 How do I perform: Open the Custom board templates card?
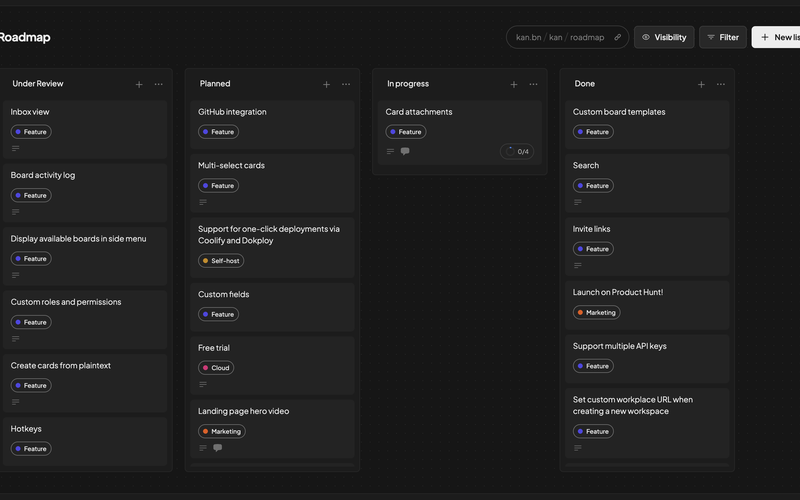point(647,124)
